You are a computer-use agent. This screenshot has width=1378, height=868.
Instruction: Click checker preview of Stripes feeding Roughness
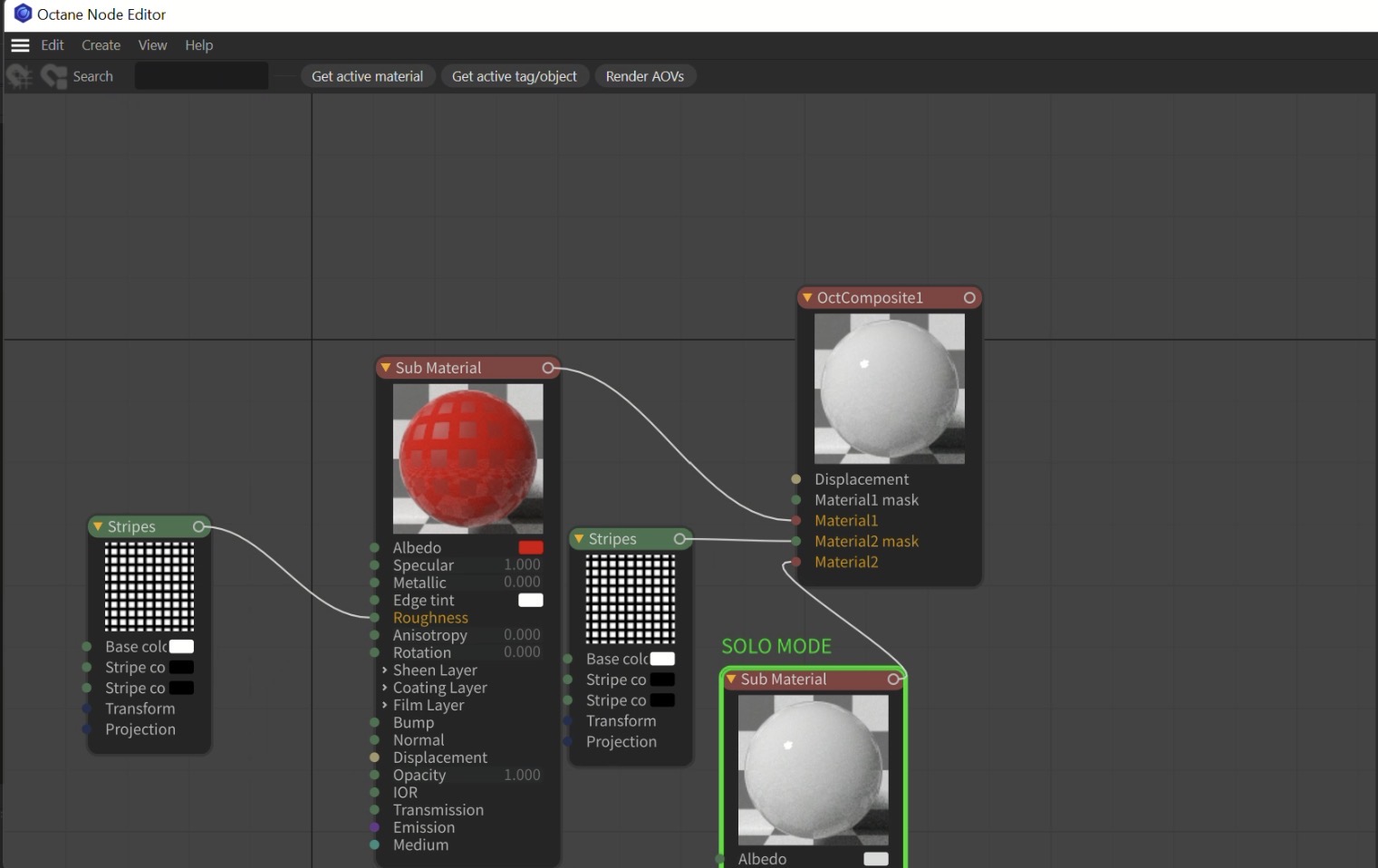coord(149,586)
